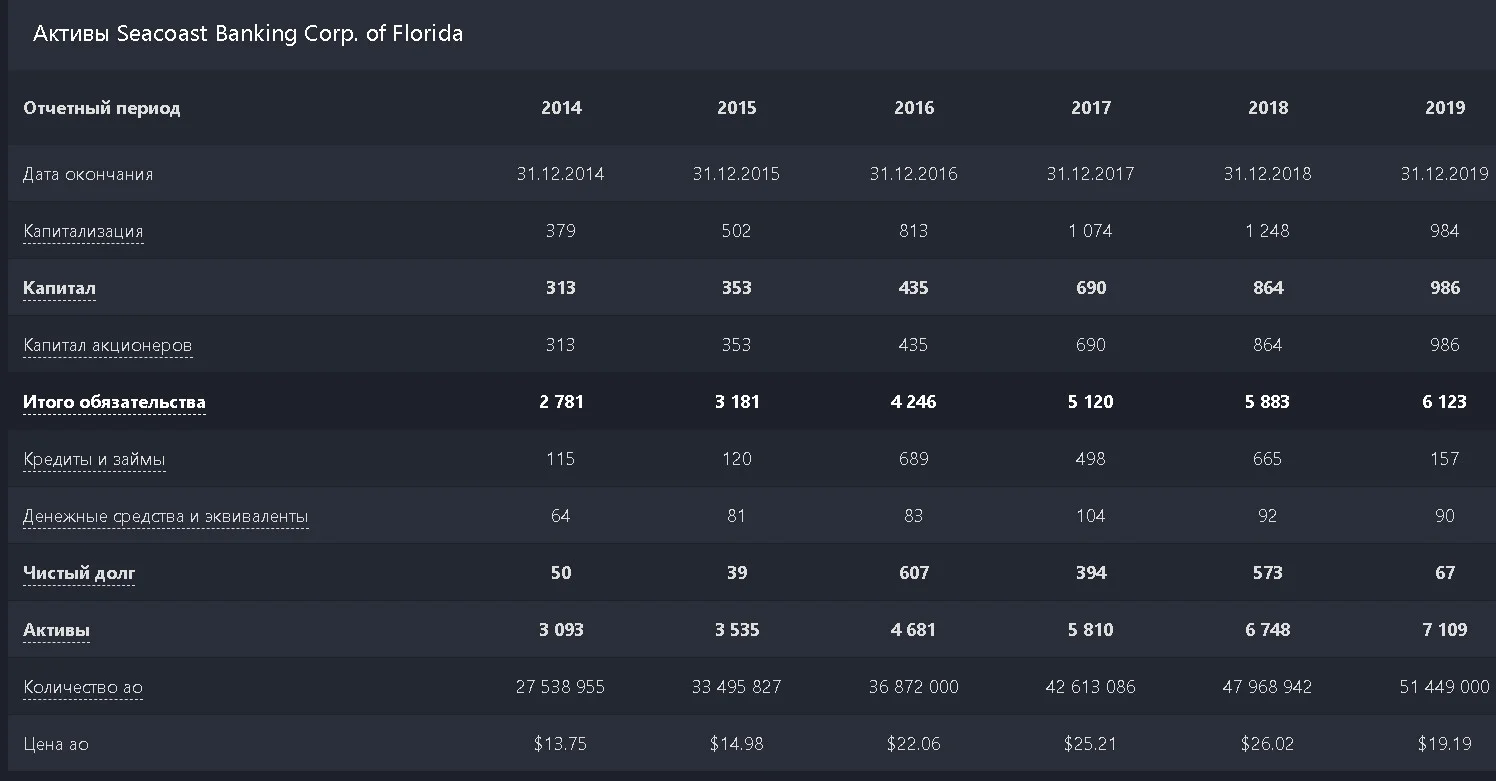Click total liabilities value 4 246
The height and width of the screenshot is (781, 1496).
tap(914, 402)
